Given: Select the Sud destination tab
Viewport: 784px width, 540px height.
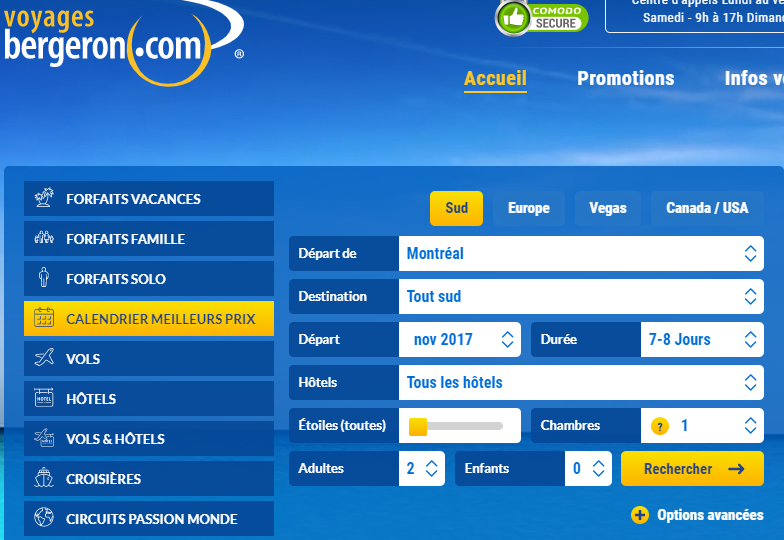Looking at the screenshot, I should point(456,208).
